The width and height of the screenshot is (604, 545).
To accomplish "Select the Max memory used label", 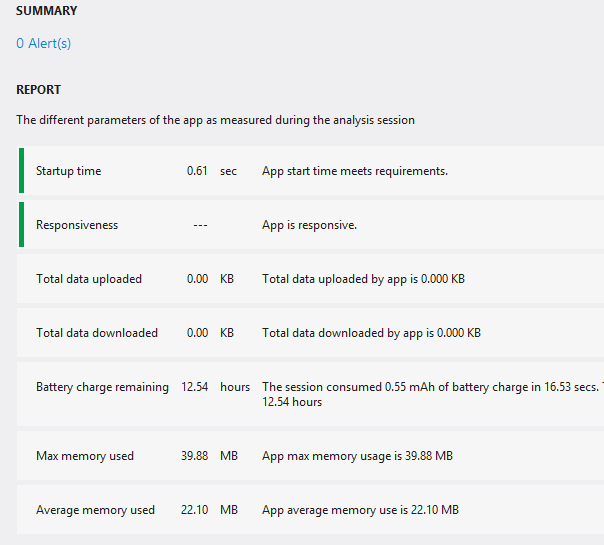I will point(85,456).
